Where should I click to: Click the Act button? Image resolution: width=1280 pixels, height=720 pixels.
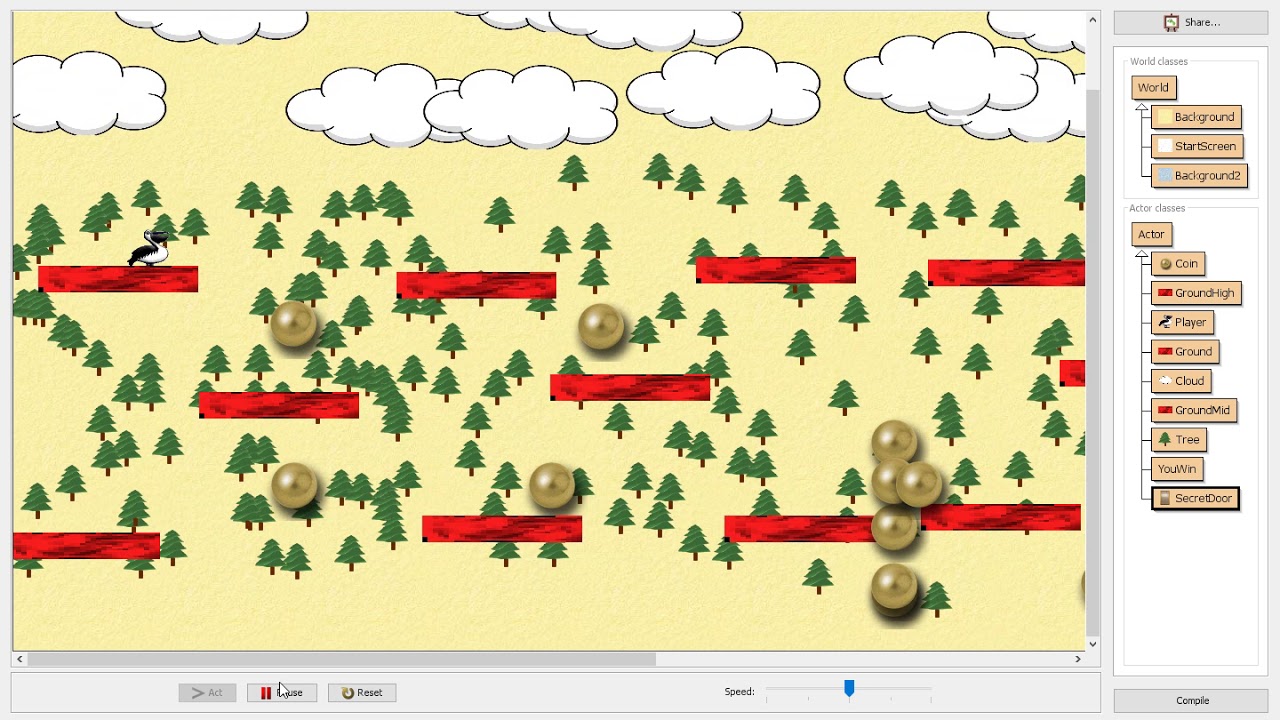[207, 692]
